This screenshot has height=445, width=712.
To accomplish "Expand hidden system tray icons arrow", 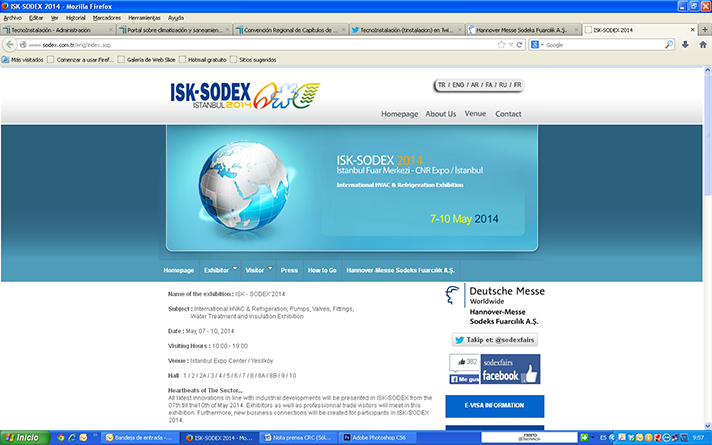I will click(x=612, y=438).
